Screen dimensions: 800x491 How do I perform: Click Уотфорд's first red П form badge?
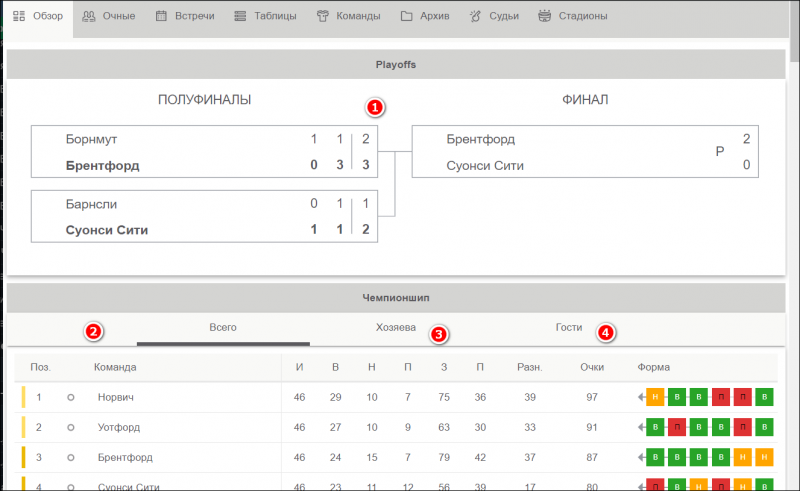(677, 427)
